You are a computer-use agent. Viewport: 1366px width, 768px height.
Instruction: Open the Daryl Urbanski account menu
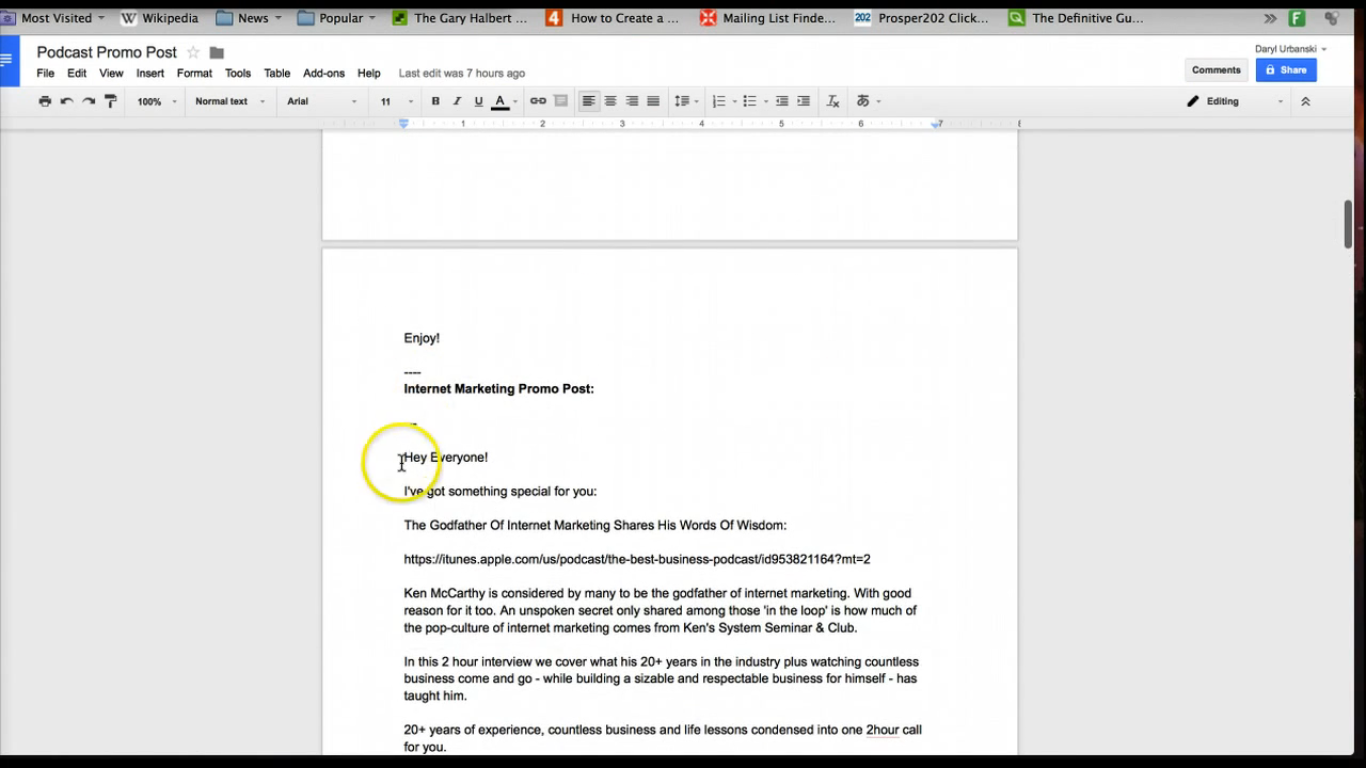click(x=1291, y=49)
